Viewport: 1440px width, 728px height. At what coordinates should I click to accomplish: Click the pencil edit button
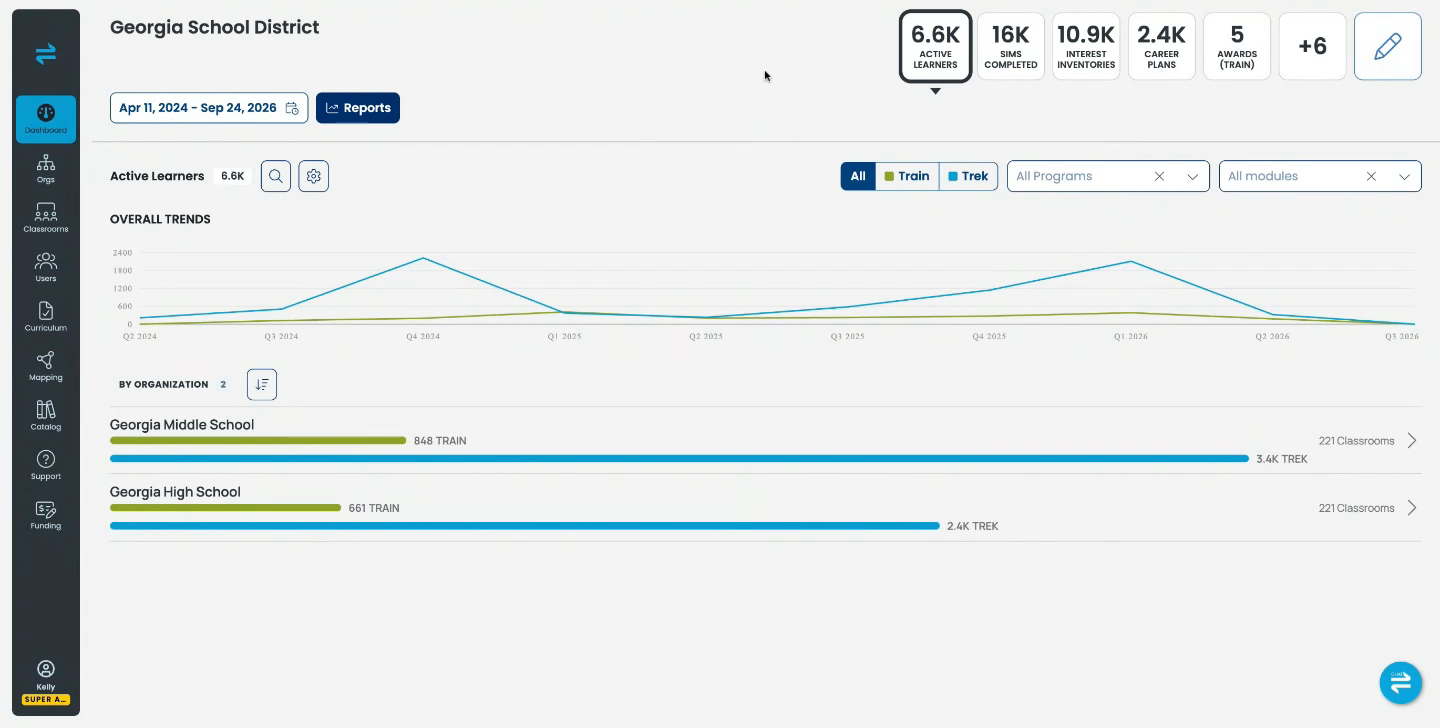click(x=1388, y=46)
